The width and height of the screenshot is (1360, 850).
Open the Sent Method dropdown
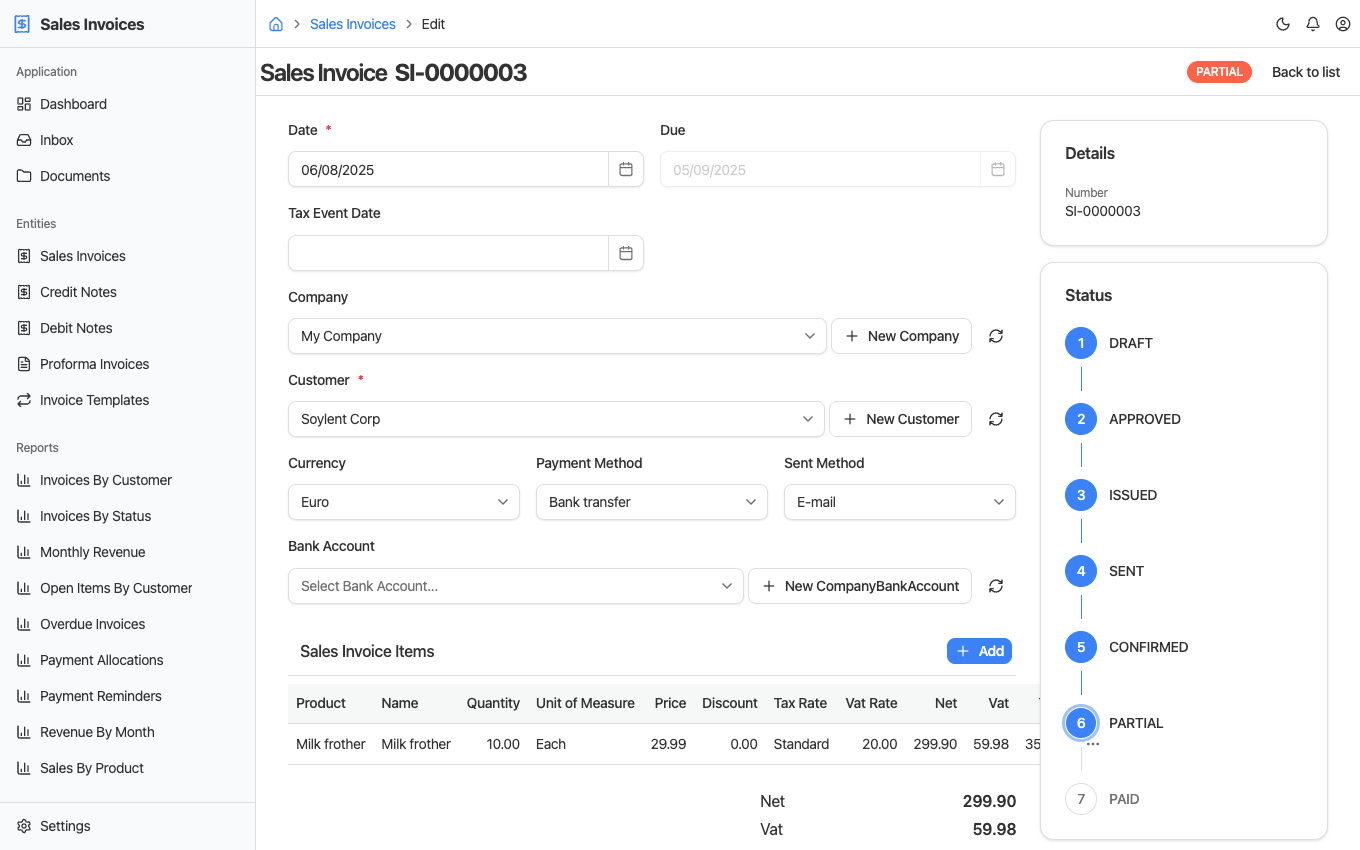[x=900, y=502]
